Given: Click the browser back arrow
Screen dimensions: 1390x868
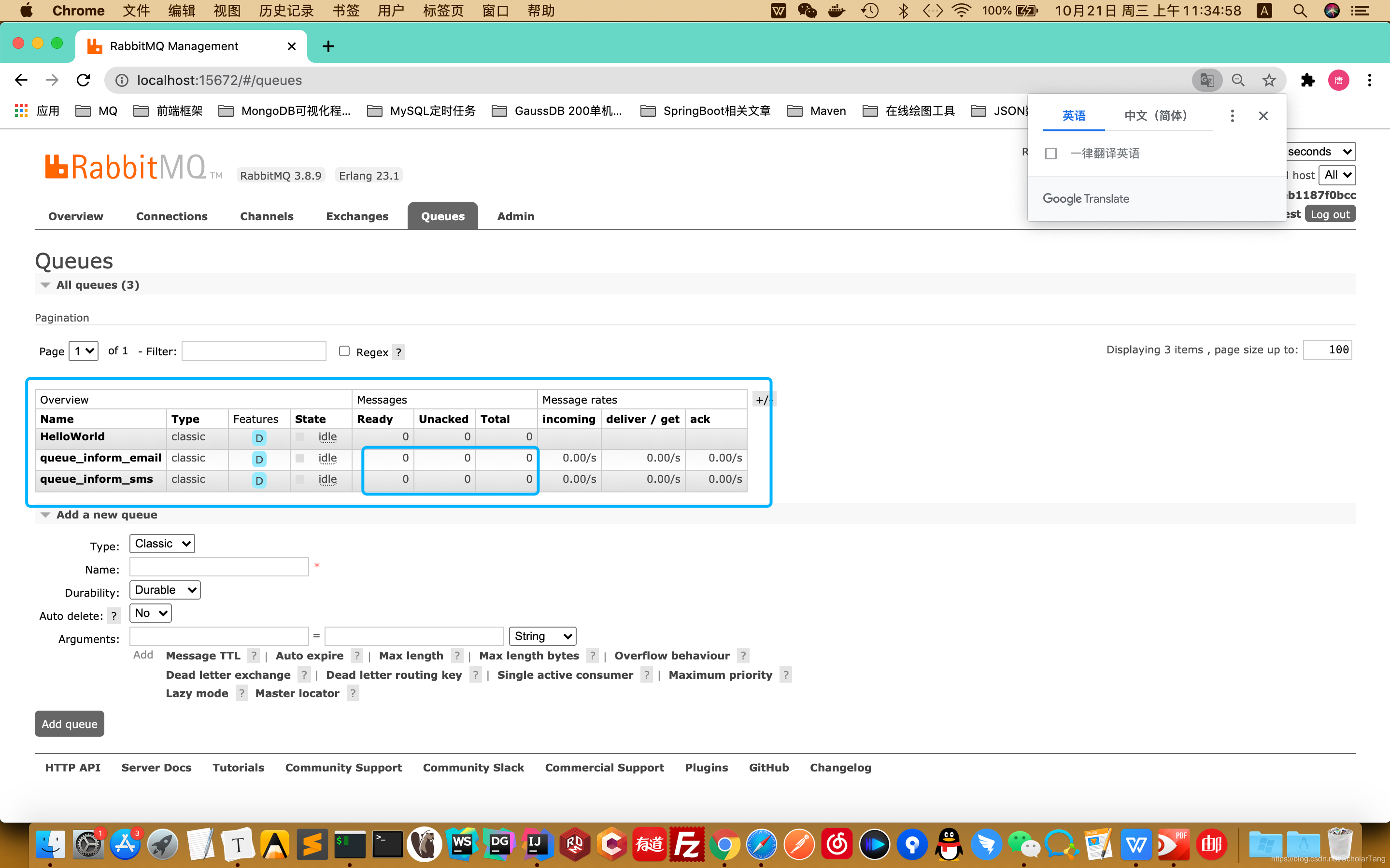Looking at the screenshot, I should 21,80.
